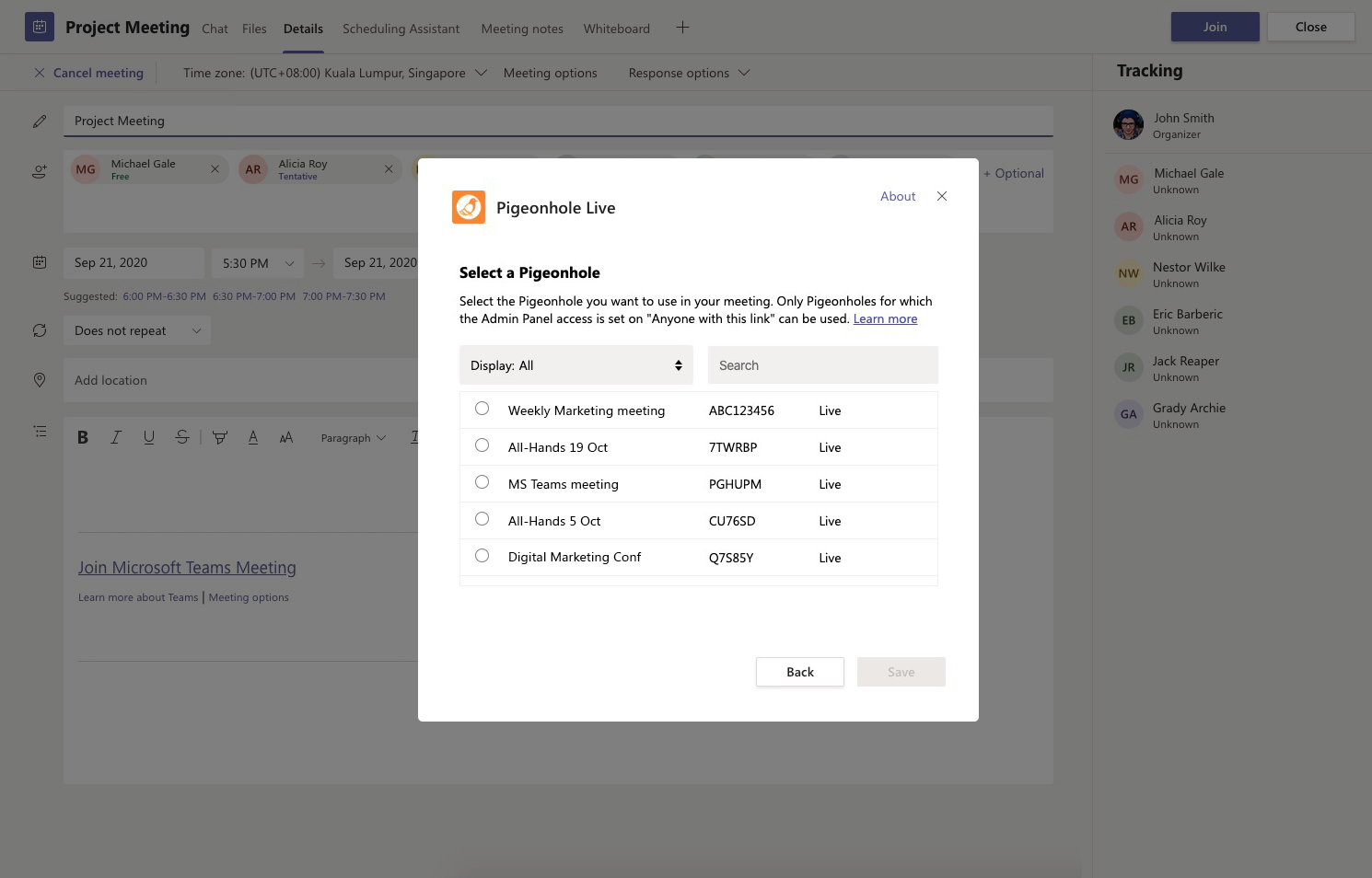Click the Project Meeting title field
The image size is (1372, 878).
(558, 121)
